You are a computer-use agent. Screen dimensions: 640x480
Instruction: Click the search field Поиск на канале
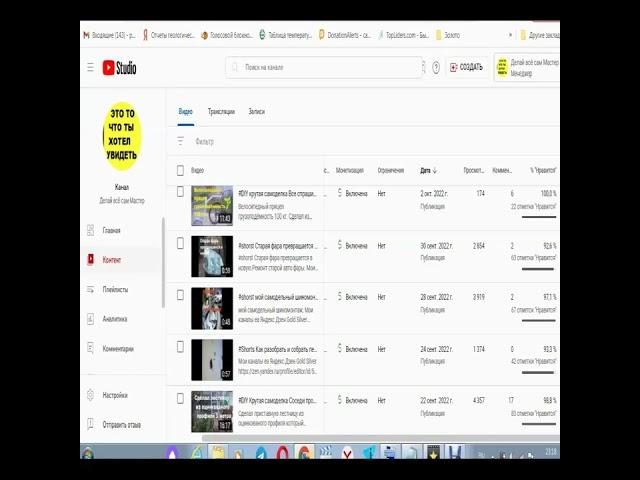[x=324, y=67]
